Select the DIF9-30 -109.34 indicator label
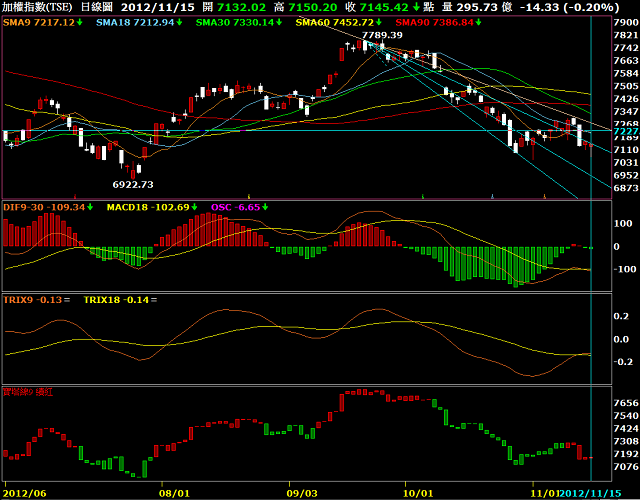The height and width of the screenshot is (500, 640). click(x=44, y=207)
